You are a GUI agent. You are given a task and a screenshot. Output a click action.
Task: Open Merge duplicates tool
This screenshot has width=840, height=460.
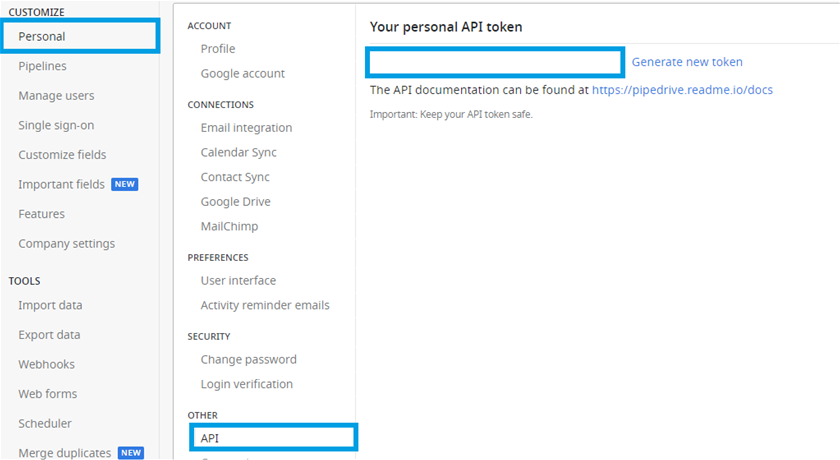point(64,453)
